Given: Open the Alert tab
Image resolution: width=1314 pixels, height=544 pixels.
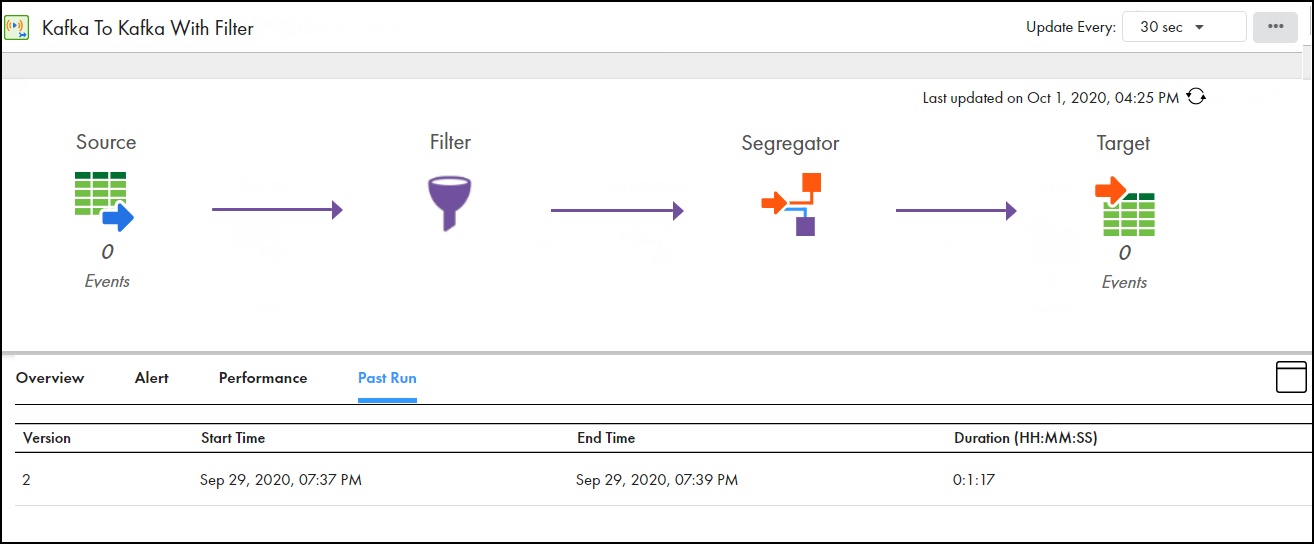Looking at the screenshot, I should (x=152, y=378).
